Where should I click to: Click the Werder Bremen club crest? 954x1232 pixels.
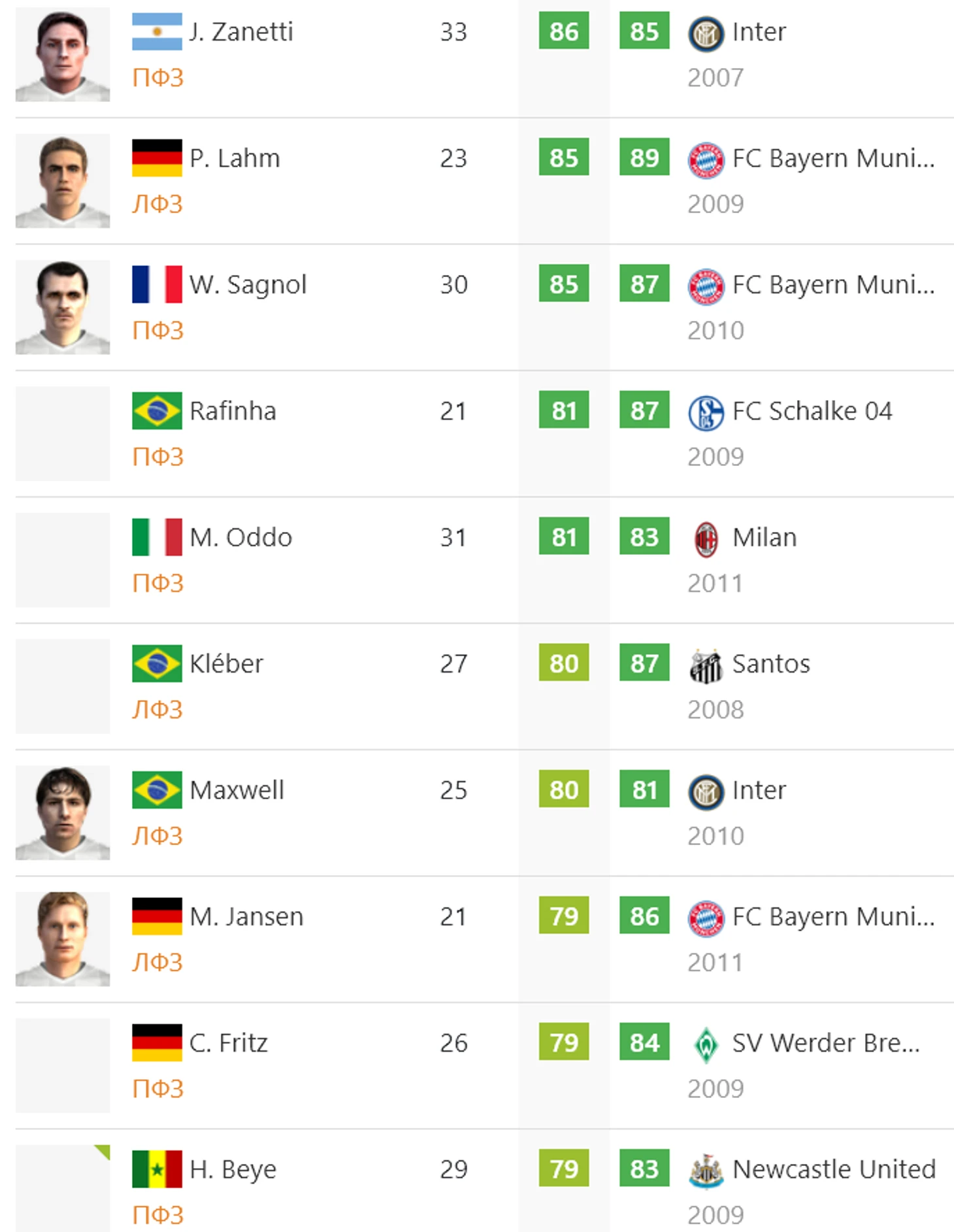pos(706,1044)
